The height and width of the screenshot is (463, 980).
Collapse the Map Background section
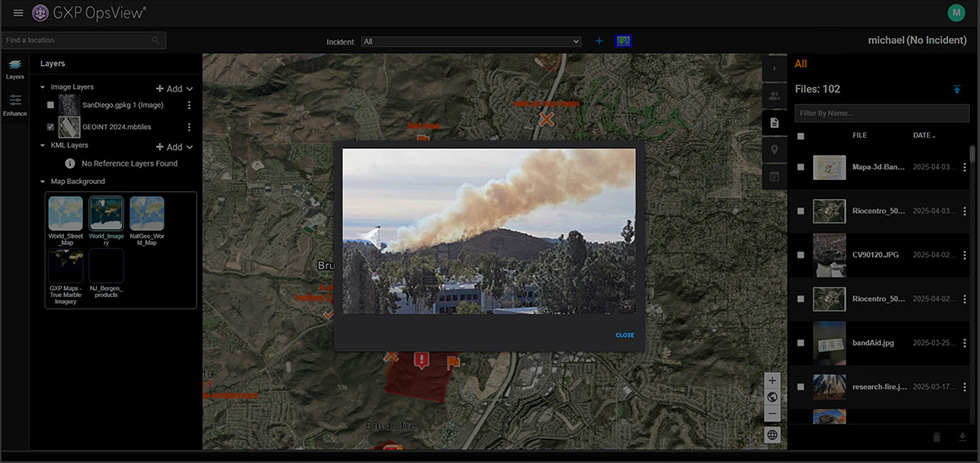click(x=43, y=181)
